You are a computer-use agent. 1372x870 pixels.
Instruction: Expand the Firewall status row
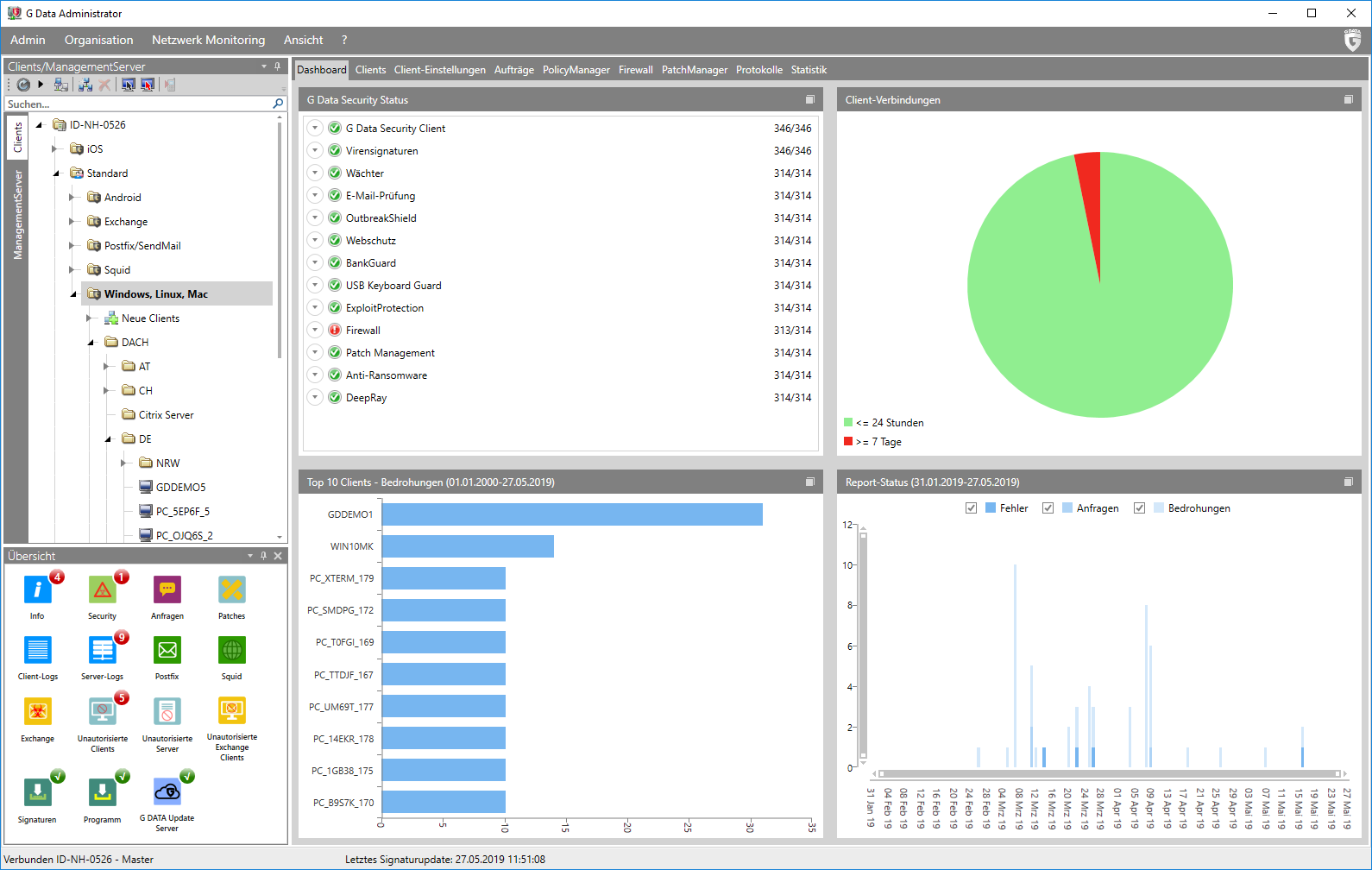coord(315,330)
